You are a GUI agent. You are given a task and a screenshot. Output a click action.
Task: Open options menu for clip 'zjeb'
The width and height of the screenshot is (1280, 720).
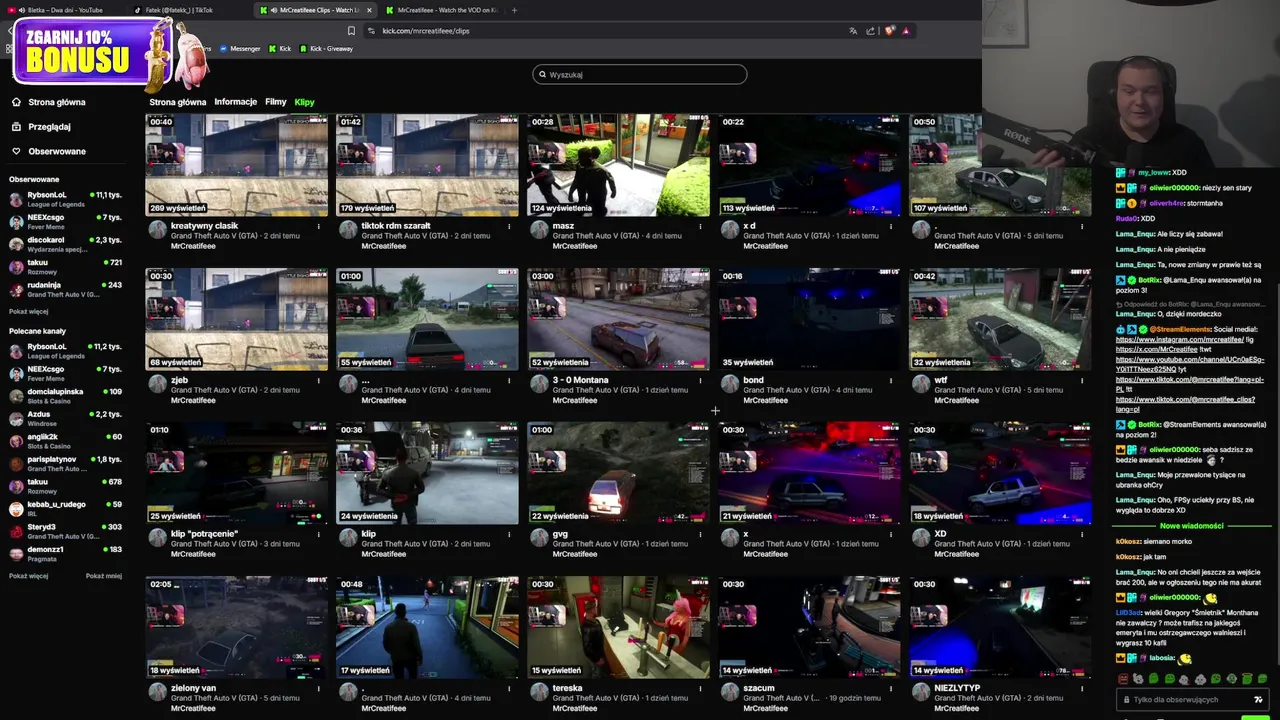(319, 381)
